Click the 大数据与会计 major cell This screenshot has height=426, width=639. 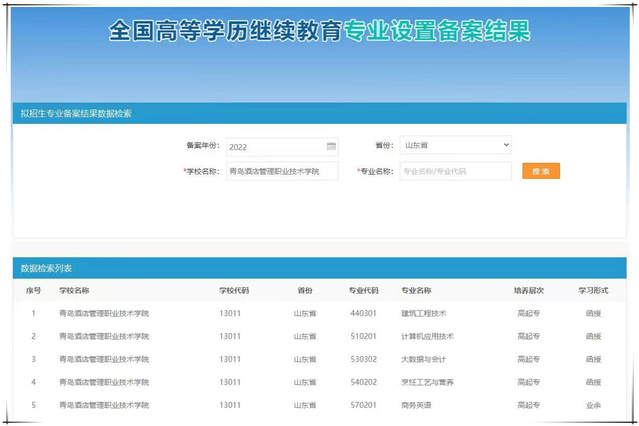423,359
